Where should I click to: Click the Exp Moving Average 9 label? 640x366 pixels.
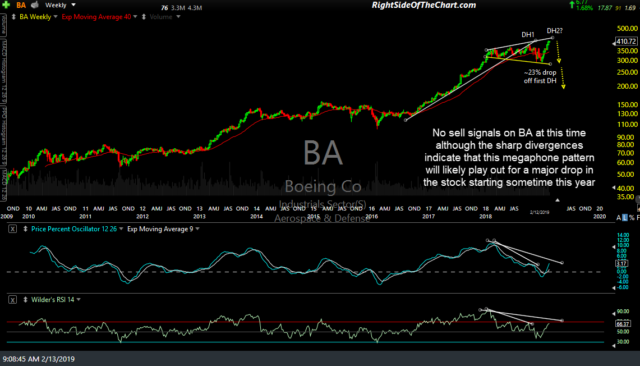pos(160,229)
